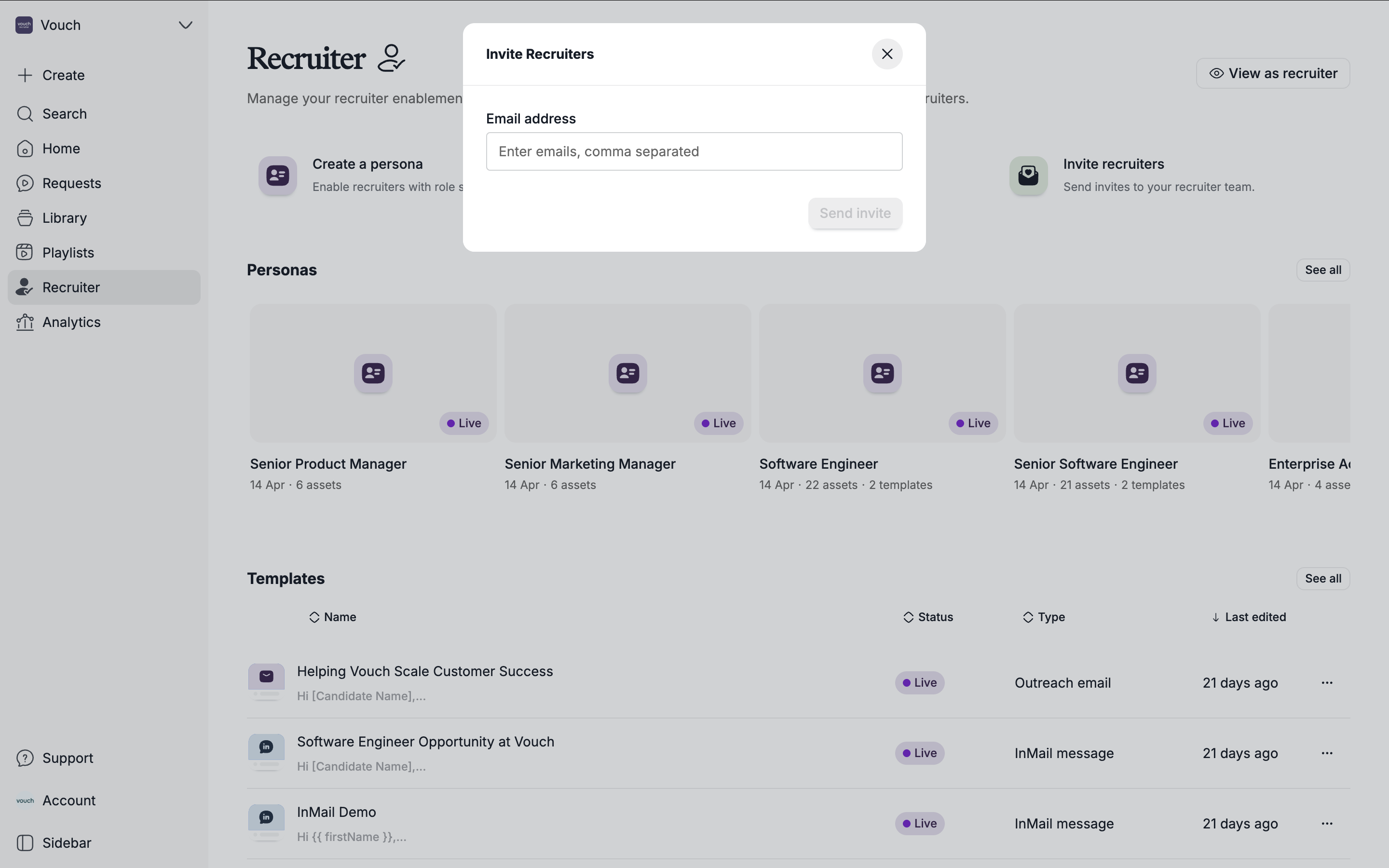Screen dimensions: 1389x868
Task: Click the Create a persona heading
Action: point(368,164)
